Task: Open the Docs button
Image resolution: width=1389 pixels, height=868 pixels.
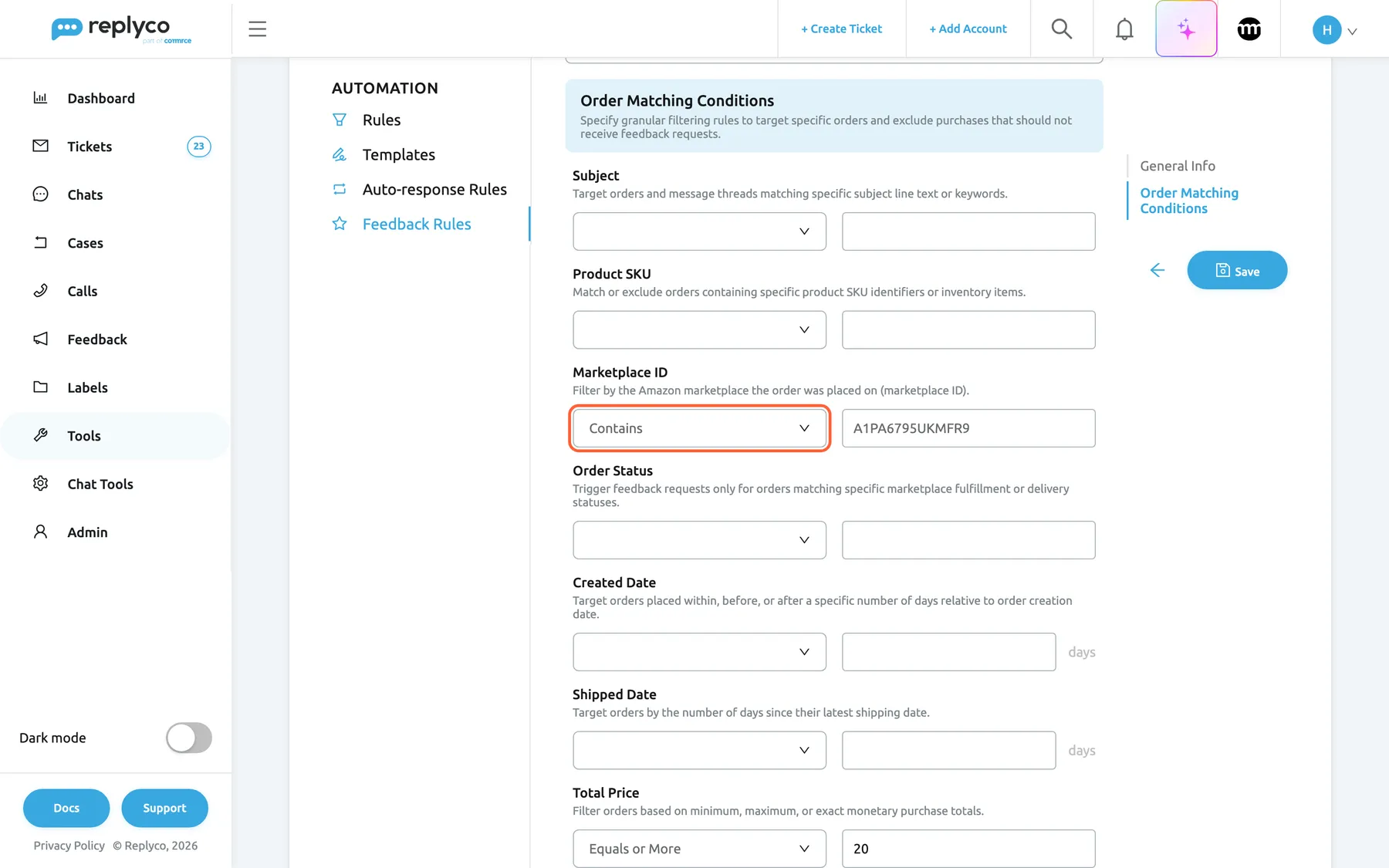Action: click(66, 808)
